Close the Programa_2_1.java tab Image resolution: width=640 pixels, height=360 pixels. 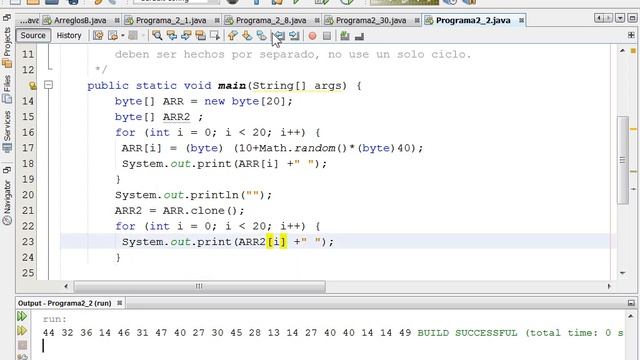[x=217, y=20]
